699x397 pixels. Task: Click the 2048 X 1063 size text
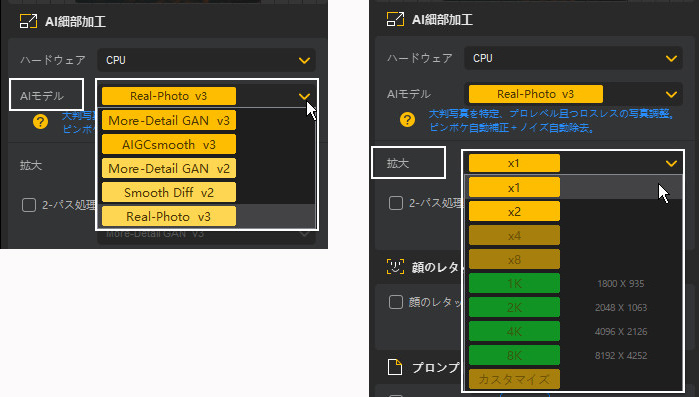click(621, 308)
